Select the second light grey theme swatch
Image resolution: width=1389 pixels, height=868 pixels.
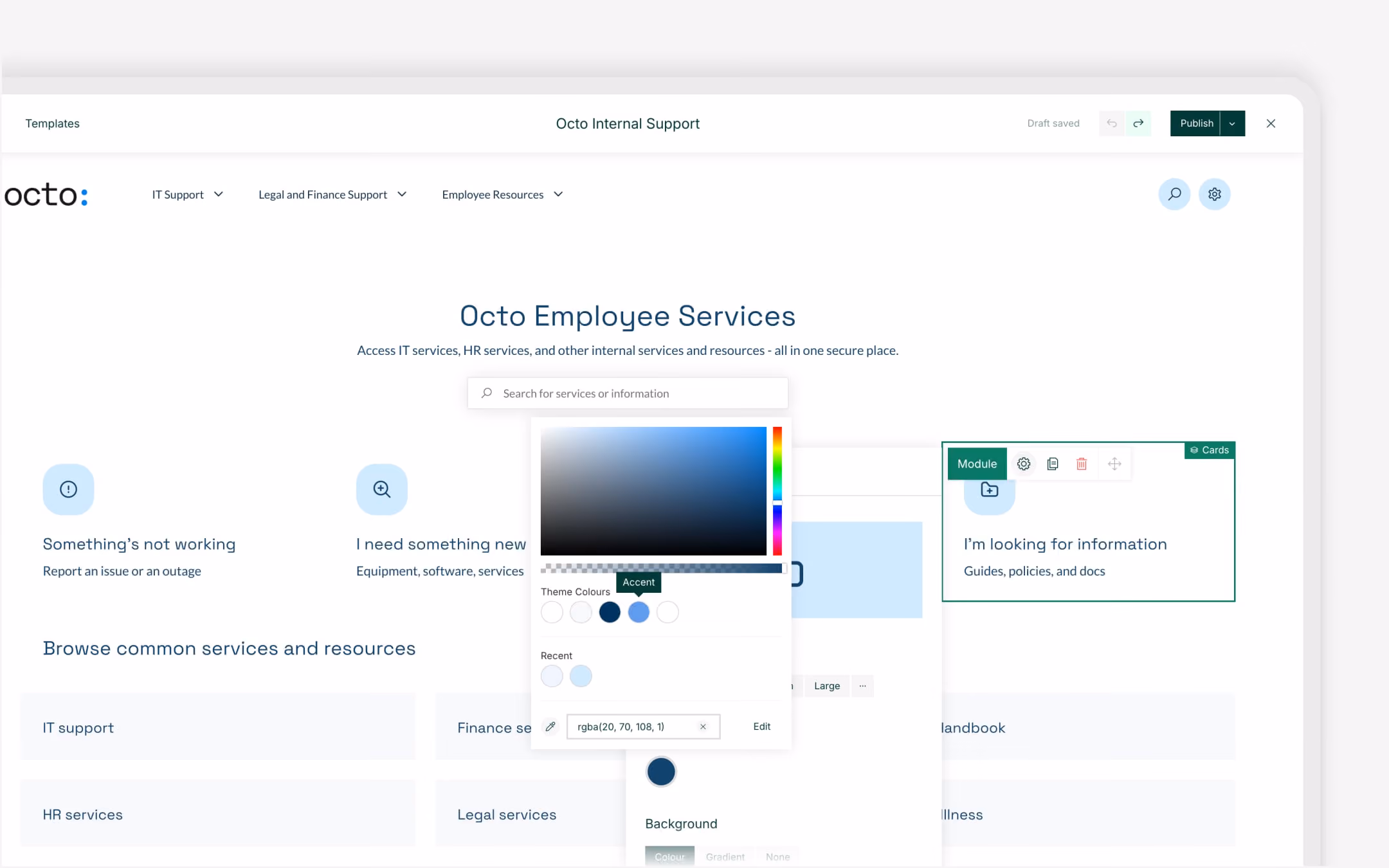point(581,612)
